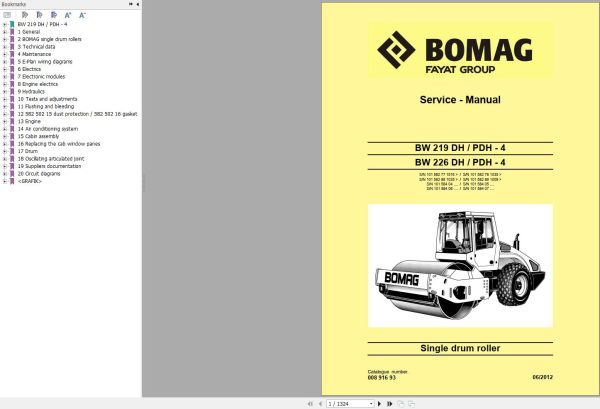Jump to the last page
This screenshot has height=409, width=600.
[390, 404]
